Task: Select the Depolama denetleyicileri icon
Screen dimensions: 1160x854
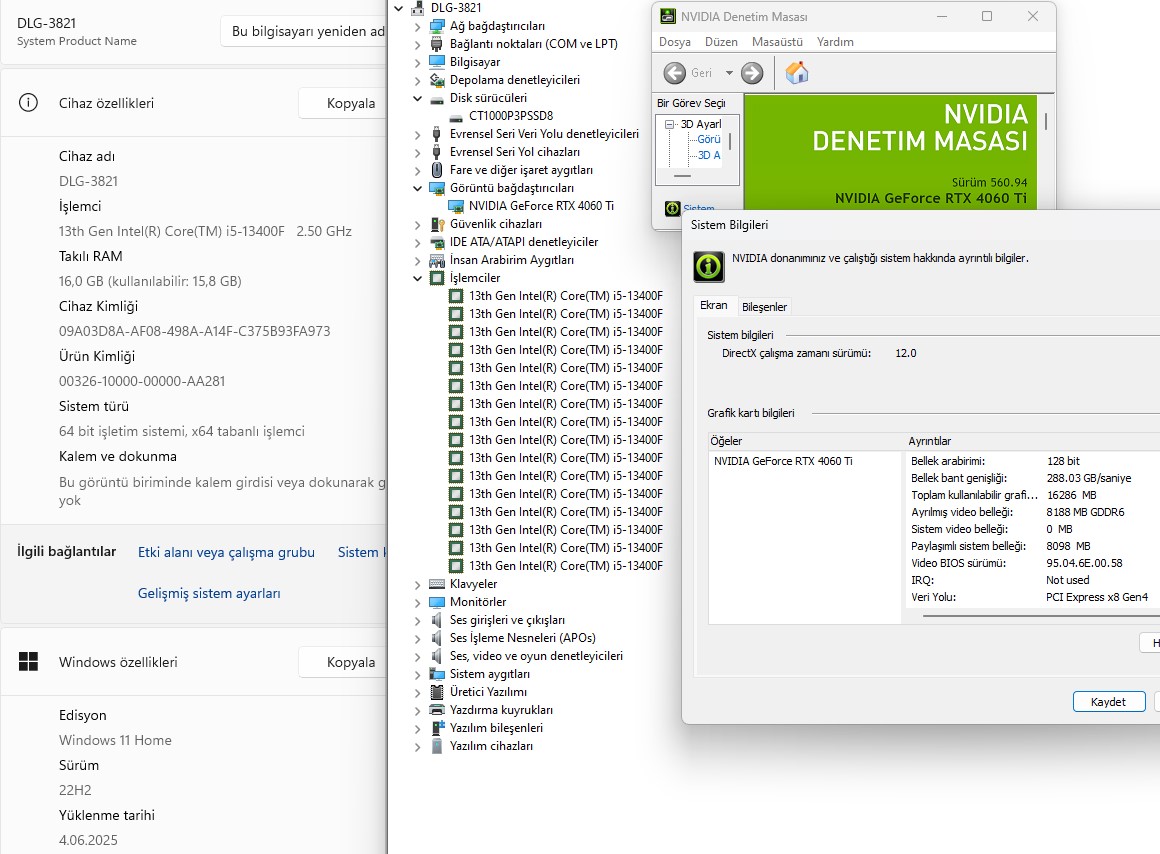Action: 437,80
